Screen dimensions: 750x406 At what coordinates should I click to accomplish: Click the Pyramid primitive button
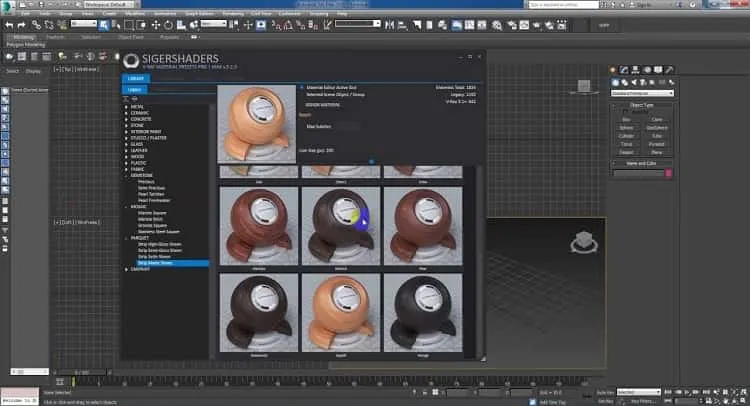pyautogui.click(x=657, y=144)
